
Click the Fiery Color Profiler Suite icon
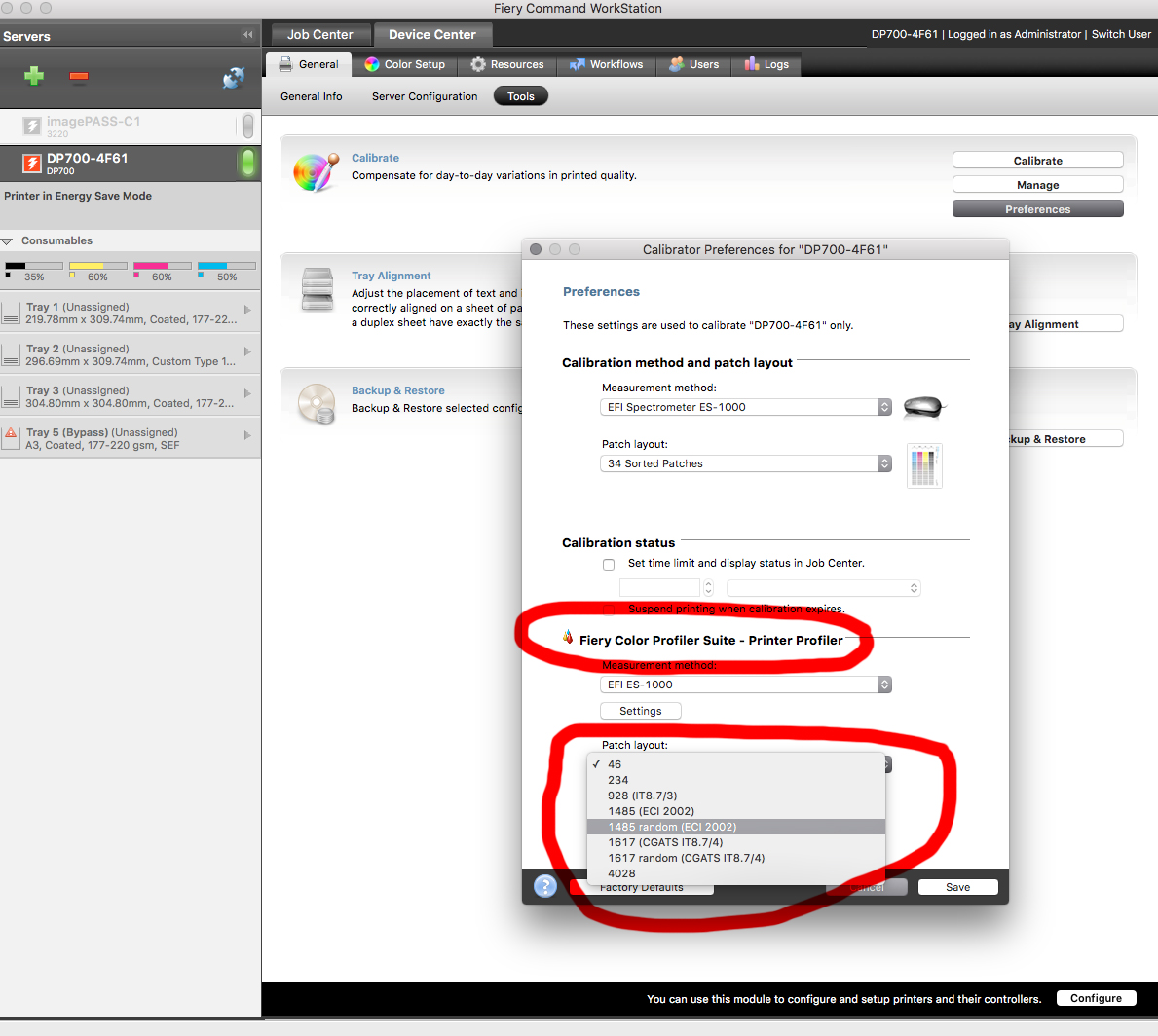(x=567, y=637)
